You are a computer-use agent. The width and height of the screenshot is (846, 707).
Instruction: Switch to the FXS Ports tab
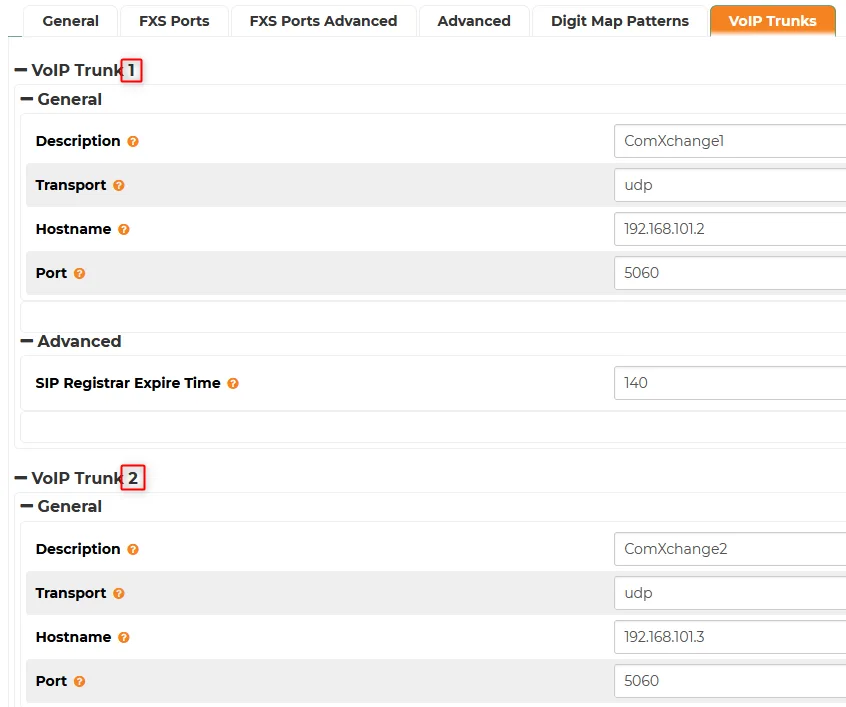[174, 21]
